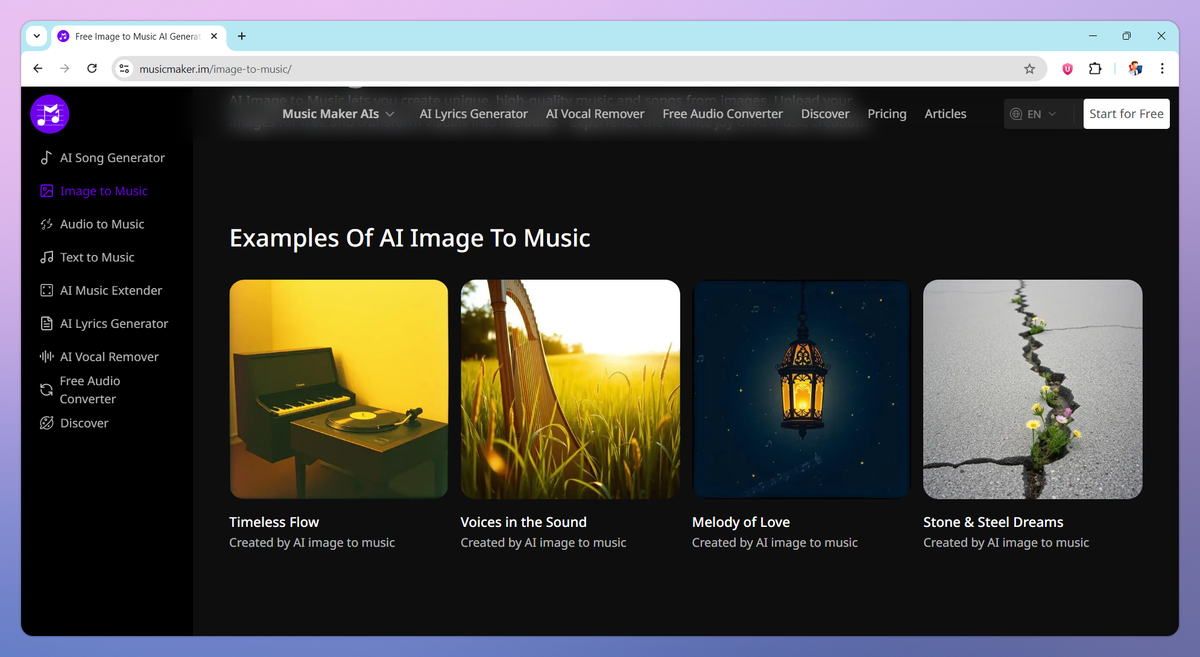Open the Articles menu item
1200x657 pixels.
click(x=944, y=113)
